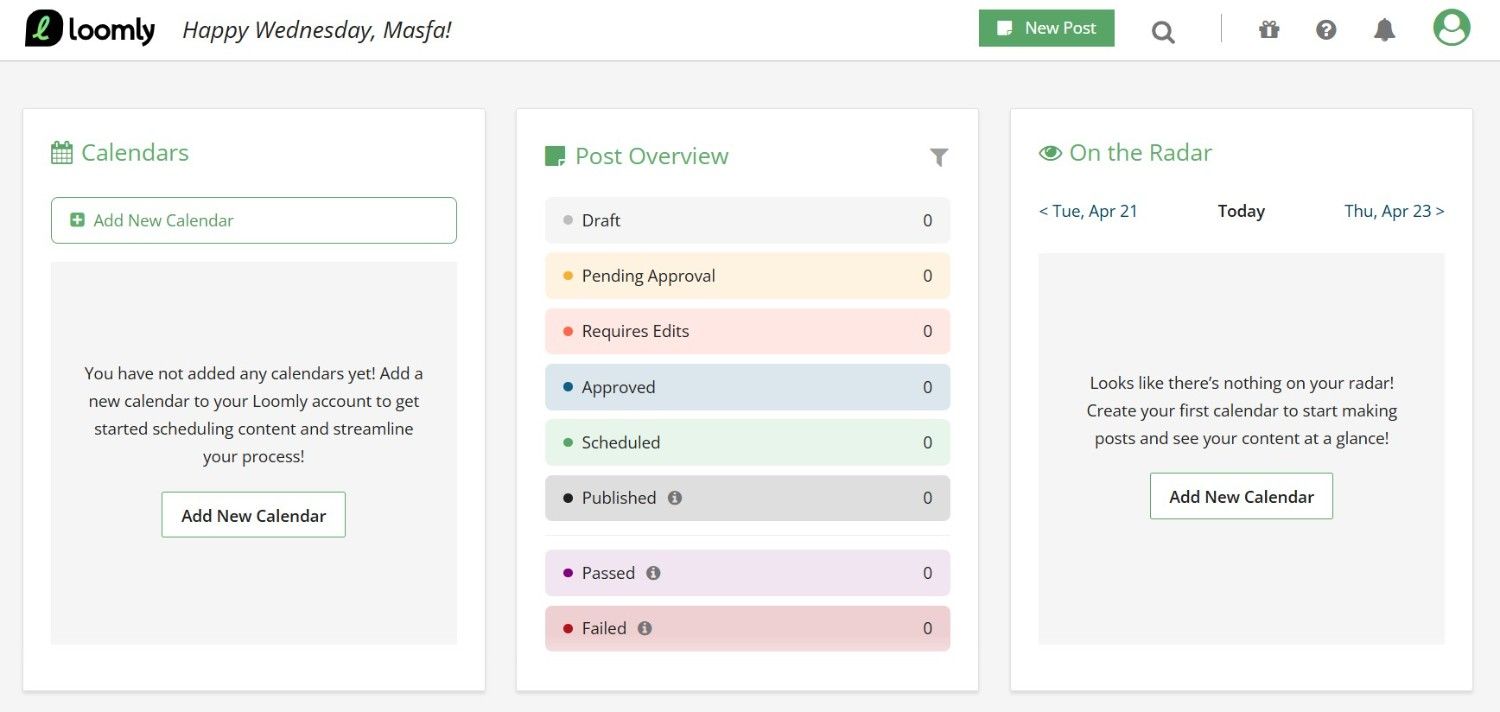This screenshot has width=1500, height=712.
Task: Select the Scheduled status row
Action: (747, 442)
